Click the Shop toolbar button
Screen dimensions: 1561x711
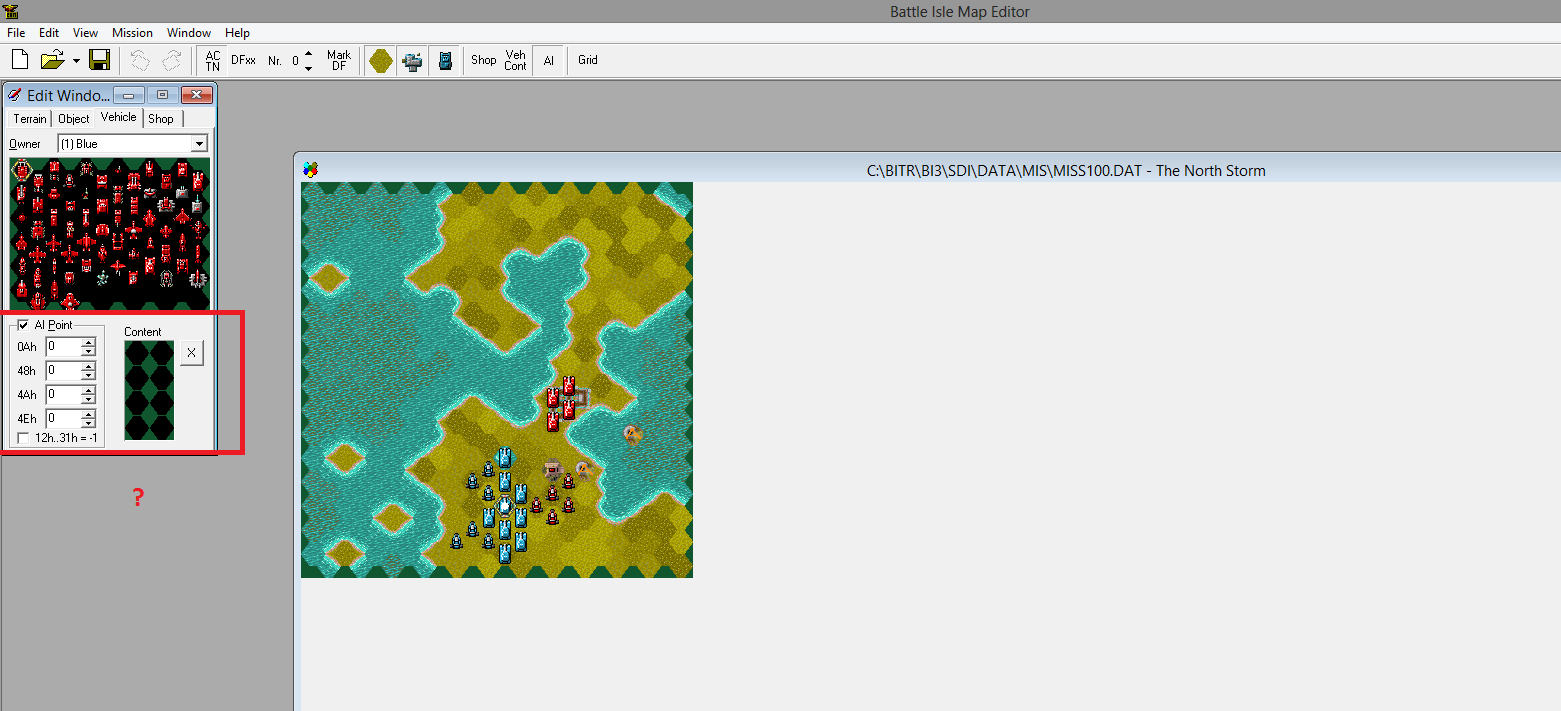(x=484, y=60)
